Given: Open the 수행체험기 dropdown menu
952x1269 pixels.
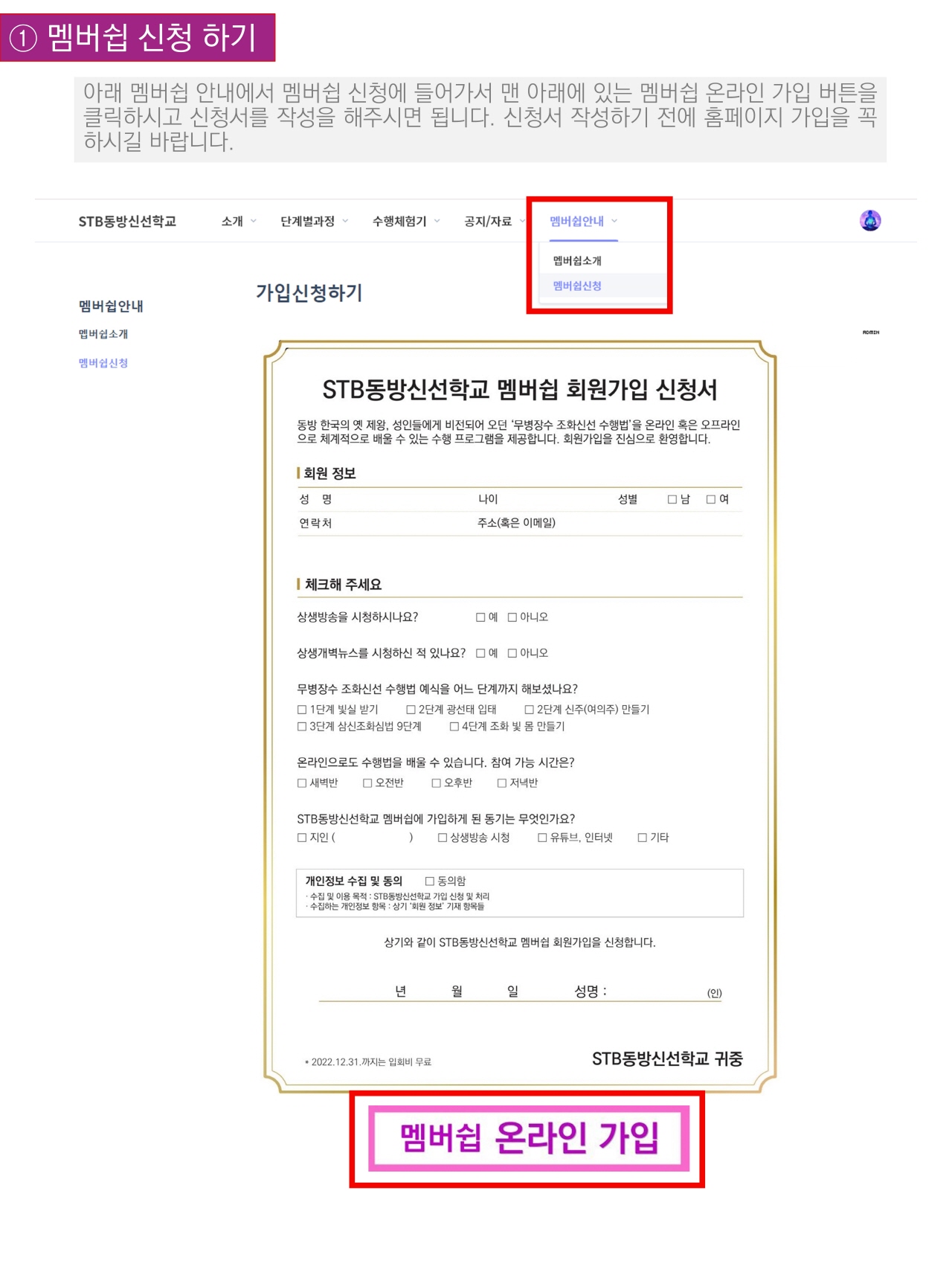Looking at the screenshot, I should click(405, 222).
